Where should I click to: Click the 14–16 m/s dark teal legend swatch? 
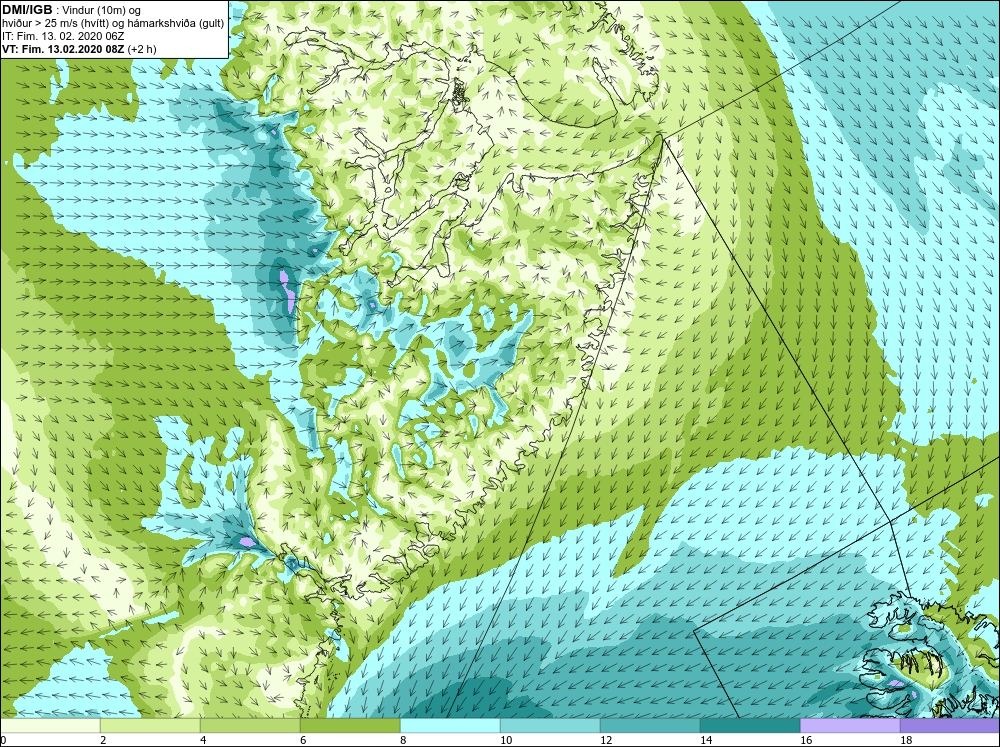point(750,726)
